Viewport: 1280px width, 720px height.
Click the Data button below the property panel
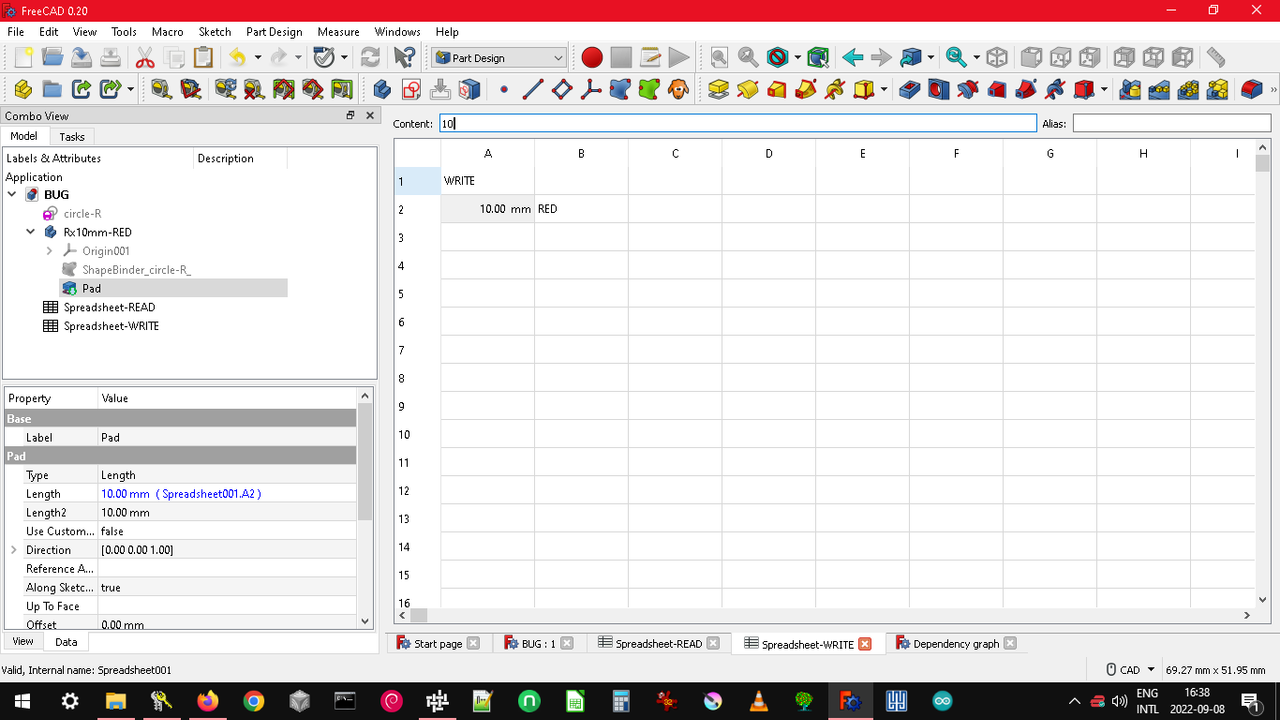tap(65, 641)
